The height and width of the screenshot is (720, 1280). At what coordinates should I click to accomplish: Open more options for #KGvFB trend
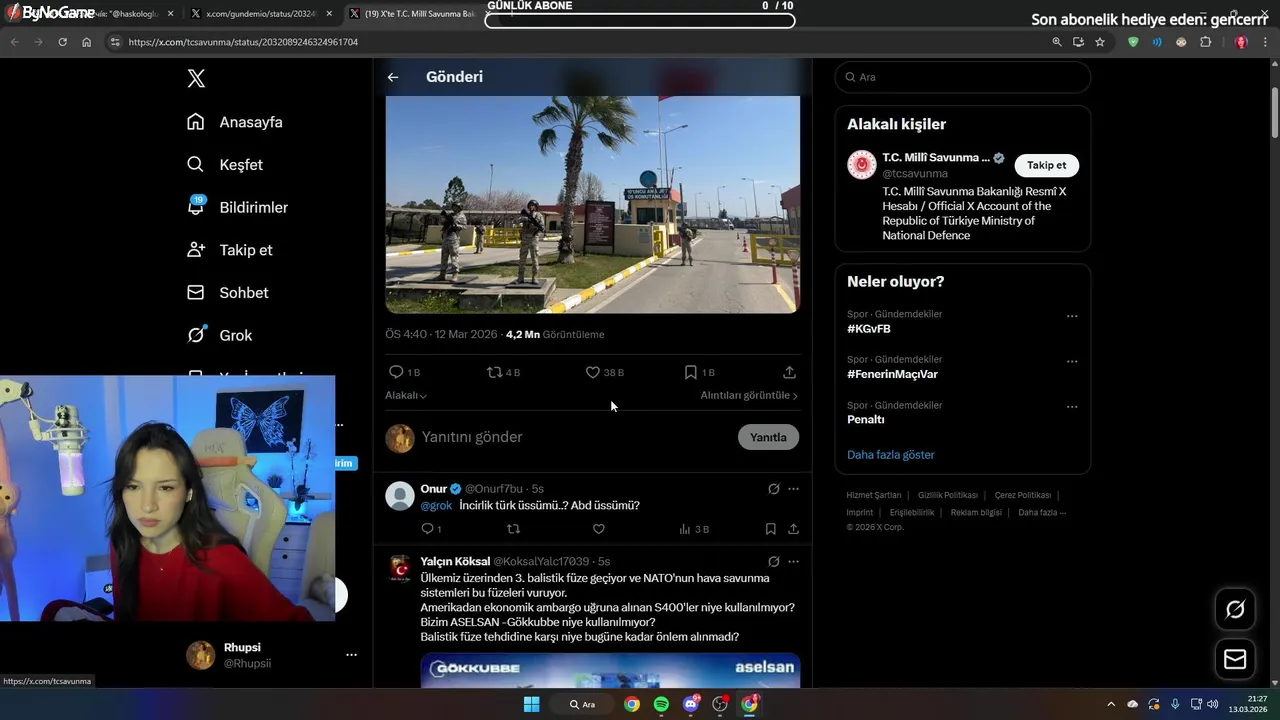pos(1072,316)
